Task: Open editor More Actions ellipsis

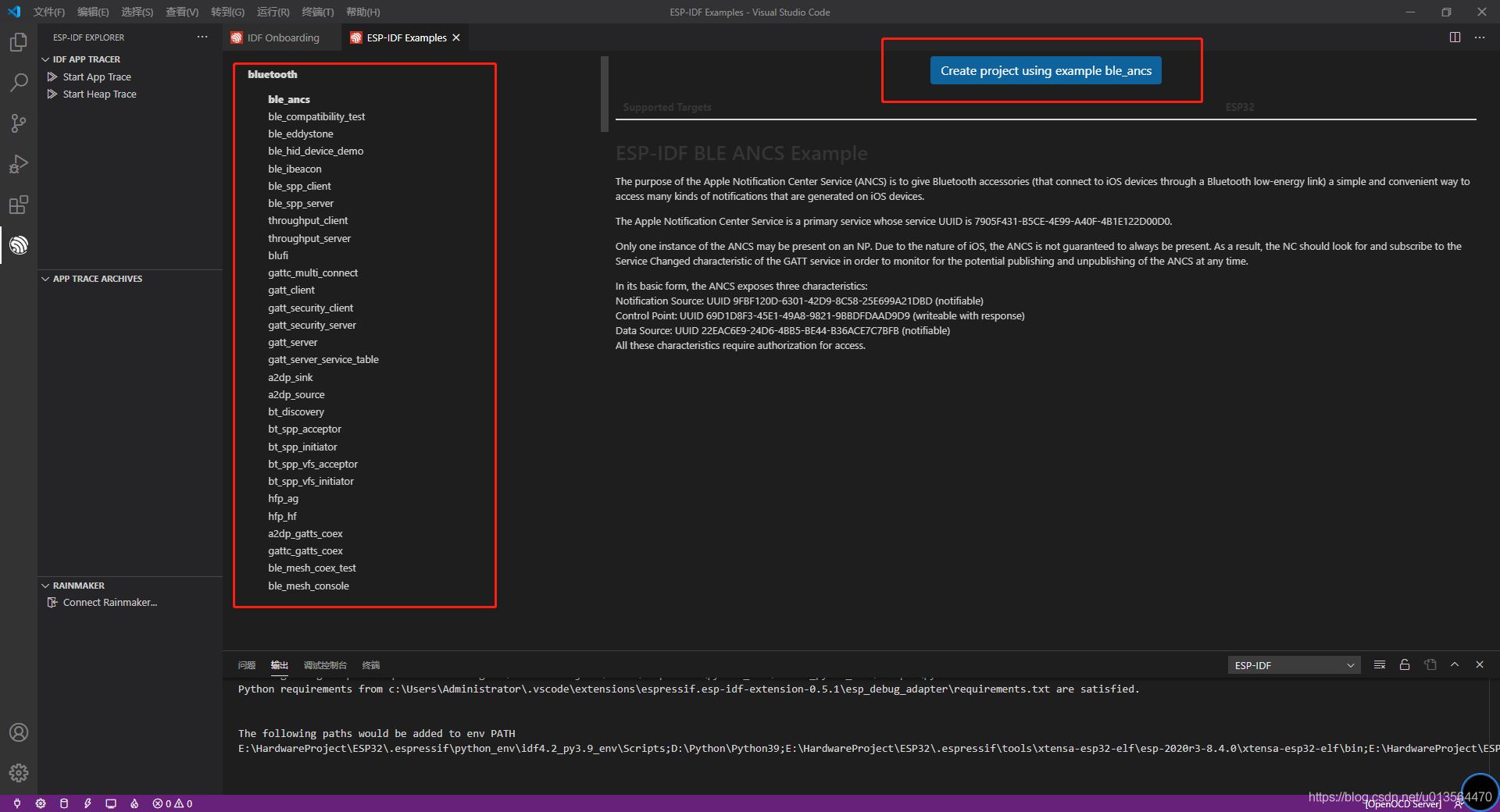Action: click(1480, 37)
